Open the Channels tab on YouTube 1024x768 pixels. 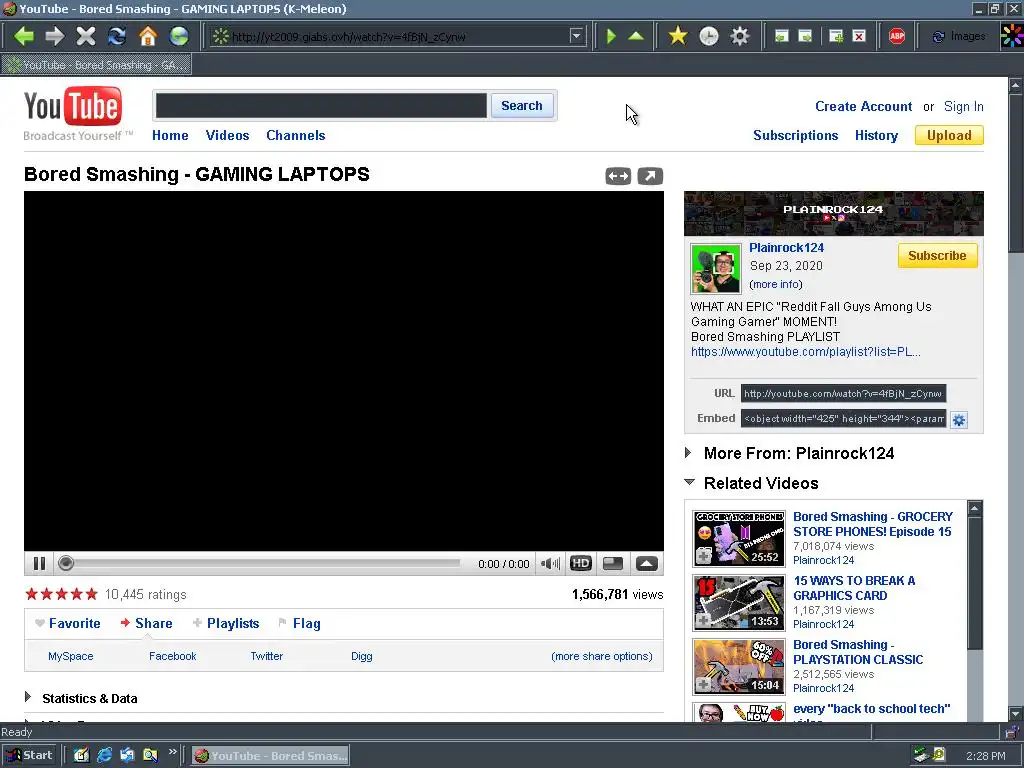click(x=295, y=135)
